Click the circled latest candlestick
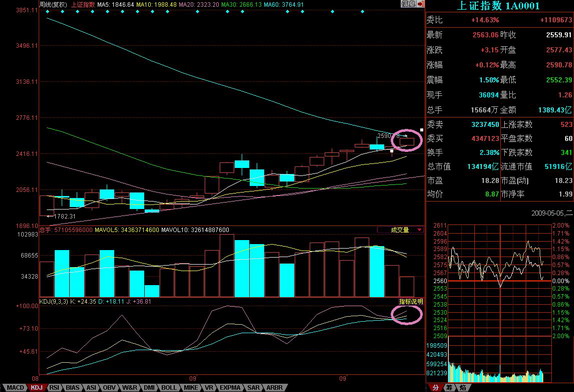The height and width of the screenshot is (392, 574). [x=407, y=142]
